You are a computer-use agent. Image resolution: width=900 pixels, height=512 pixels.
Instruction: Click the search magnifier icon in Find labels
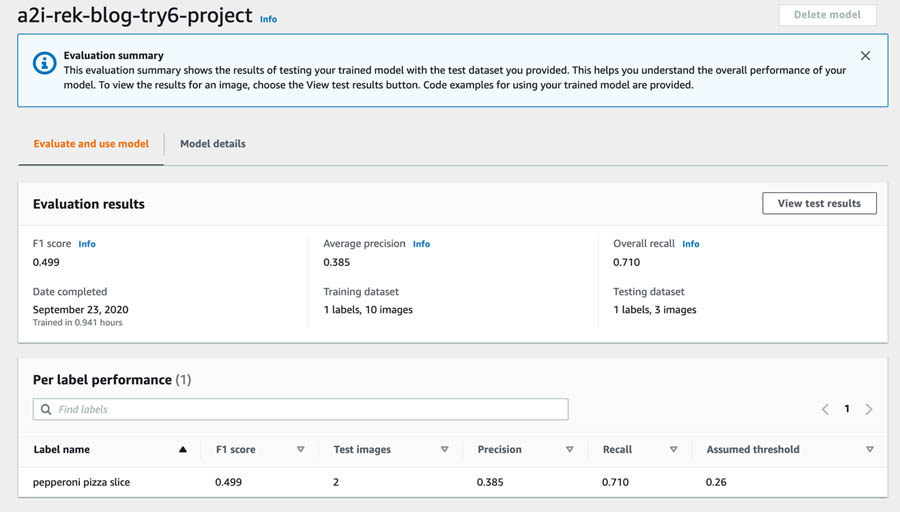pyautogui.click(x=46, y=409)
